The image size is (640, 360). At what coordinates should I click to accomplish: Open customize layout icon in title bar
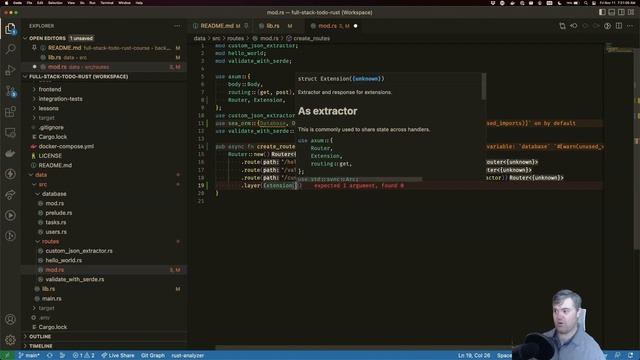[x=631, y=12]
